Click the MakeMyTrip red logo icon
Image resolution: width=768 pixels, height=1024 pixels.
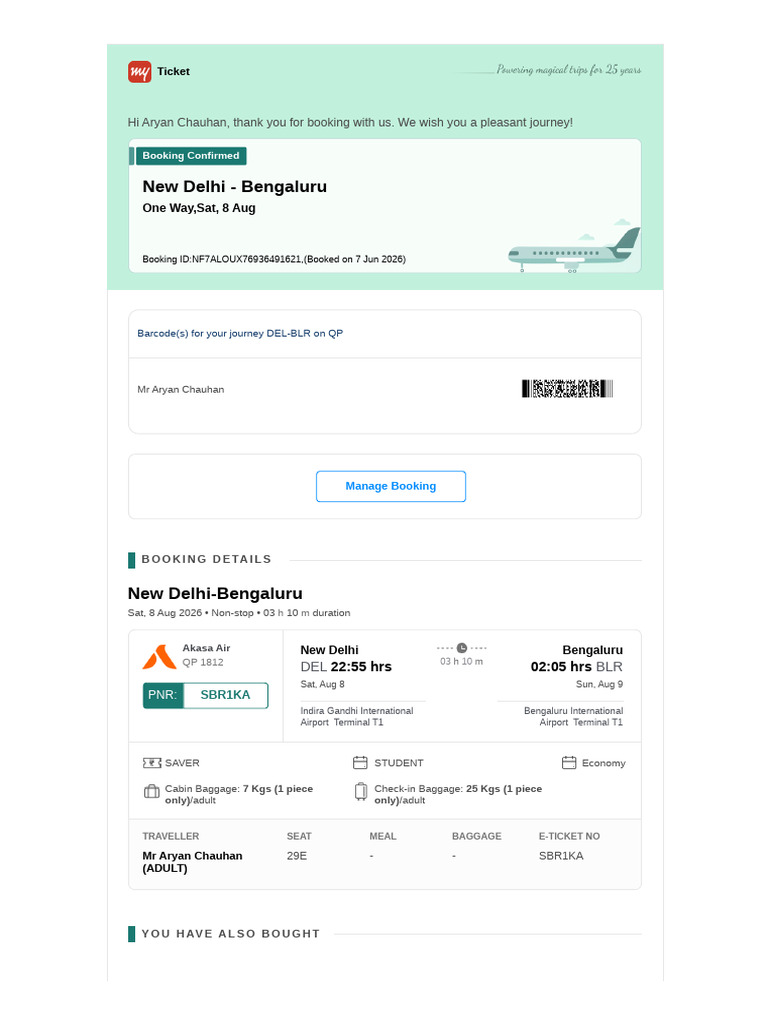140,71
